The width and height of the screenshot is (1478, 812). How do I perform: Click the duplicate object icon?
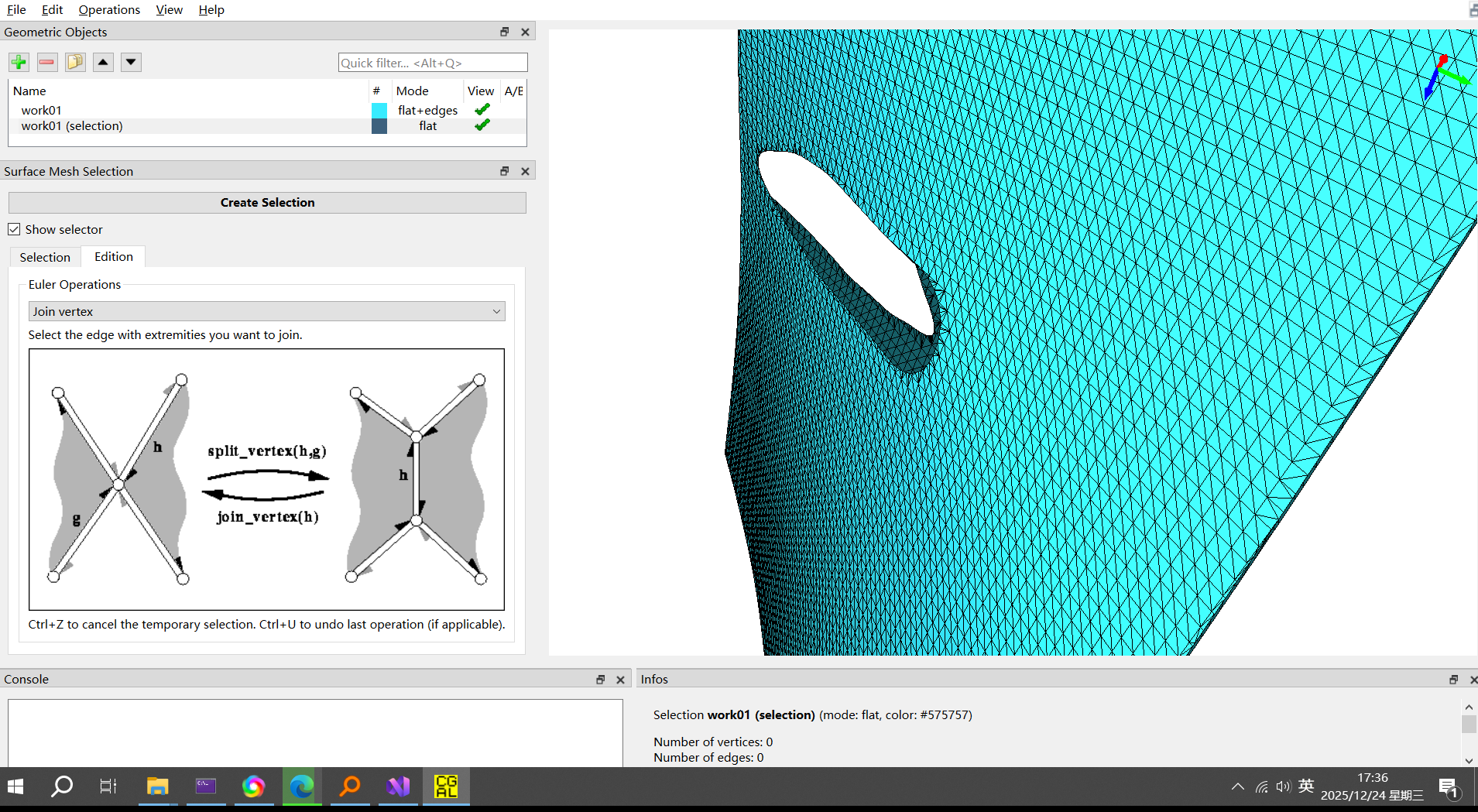coord(75,62)
